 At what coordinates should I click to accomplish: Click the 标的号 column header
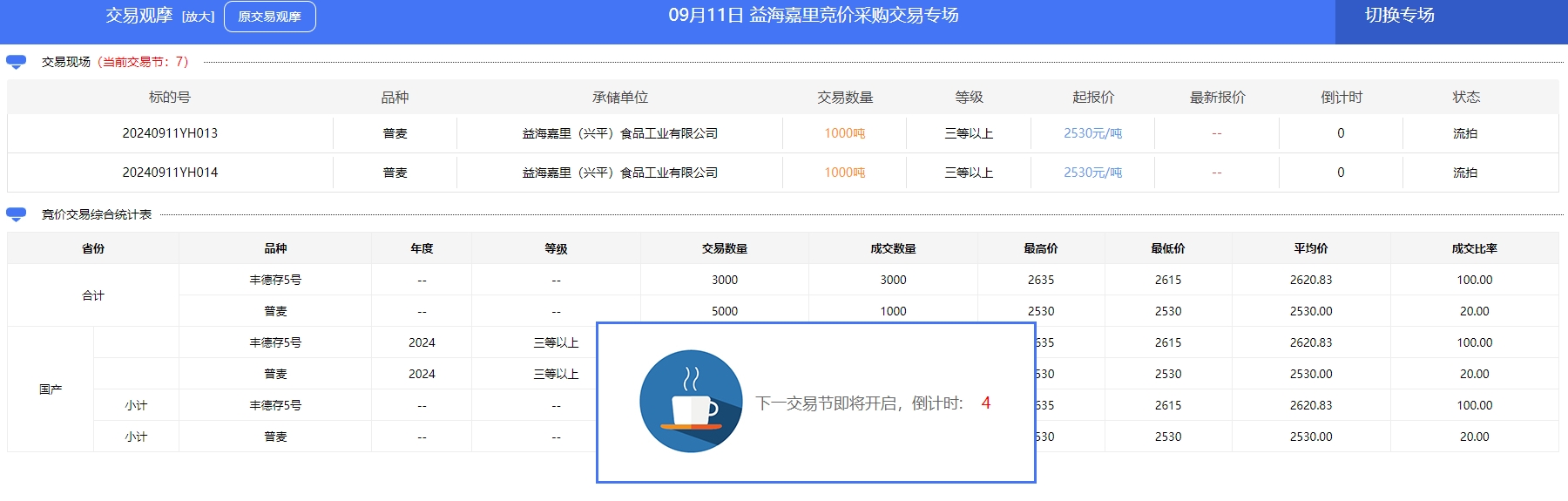click(x=170, y=97)
